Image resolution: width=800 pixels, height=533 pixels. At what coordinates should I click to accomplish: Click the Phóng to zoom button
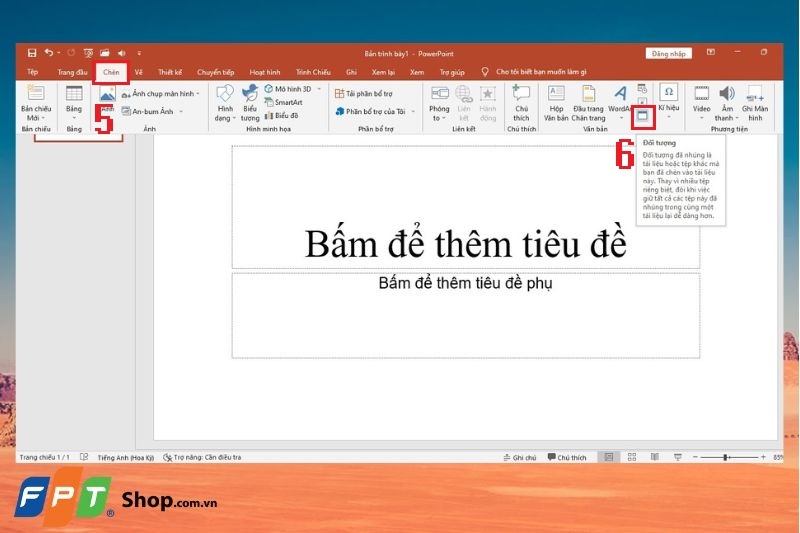[439, 104]
